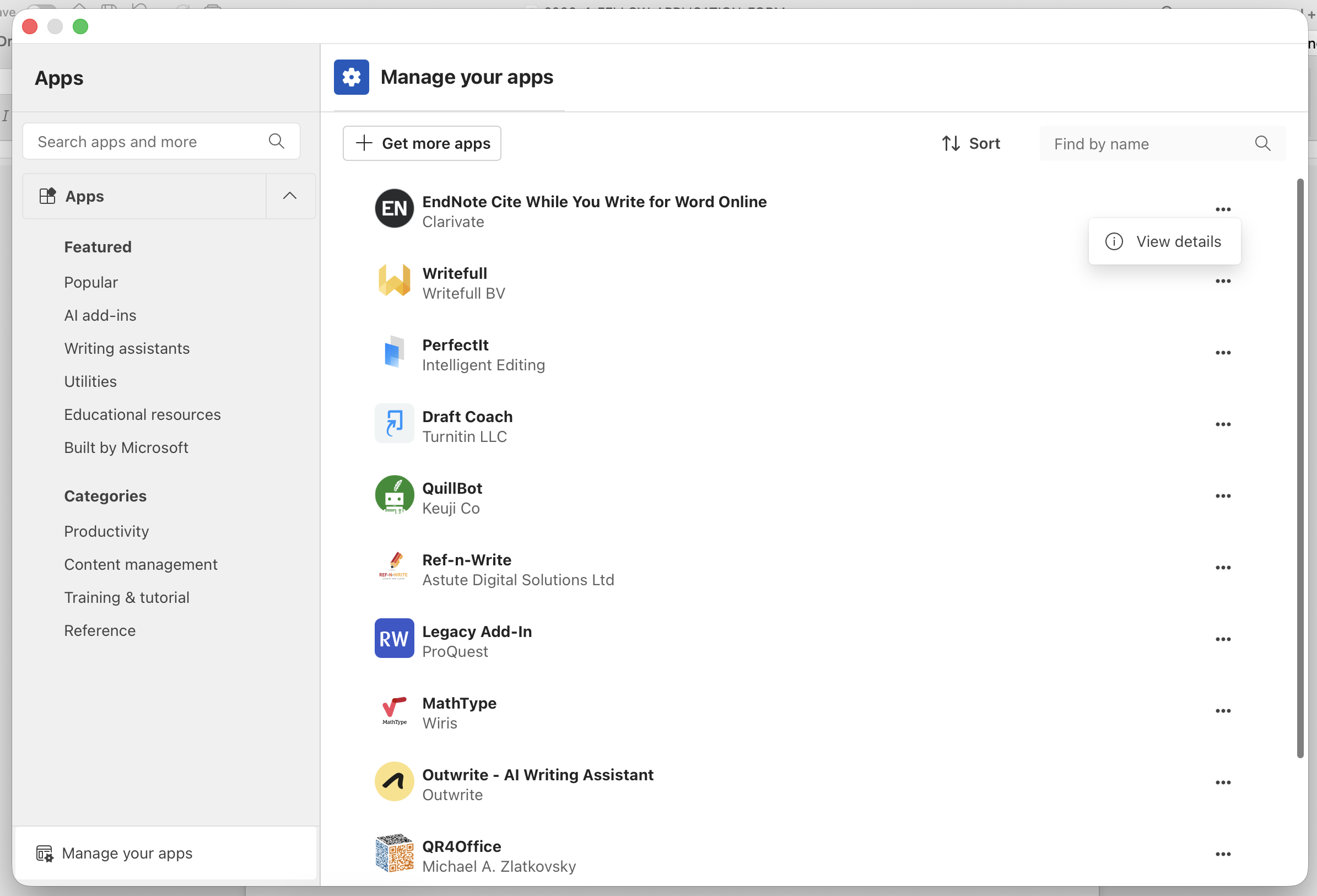Image resolution: width=1317 pixels, height=896 pixels.
Task: Focus the Find by name field
Action: (1162, 143)
